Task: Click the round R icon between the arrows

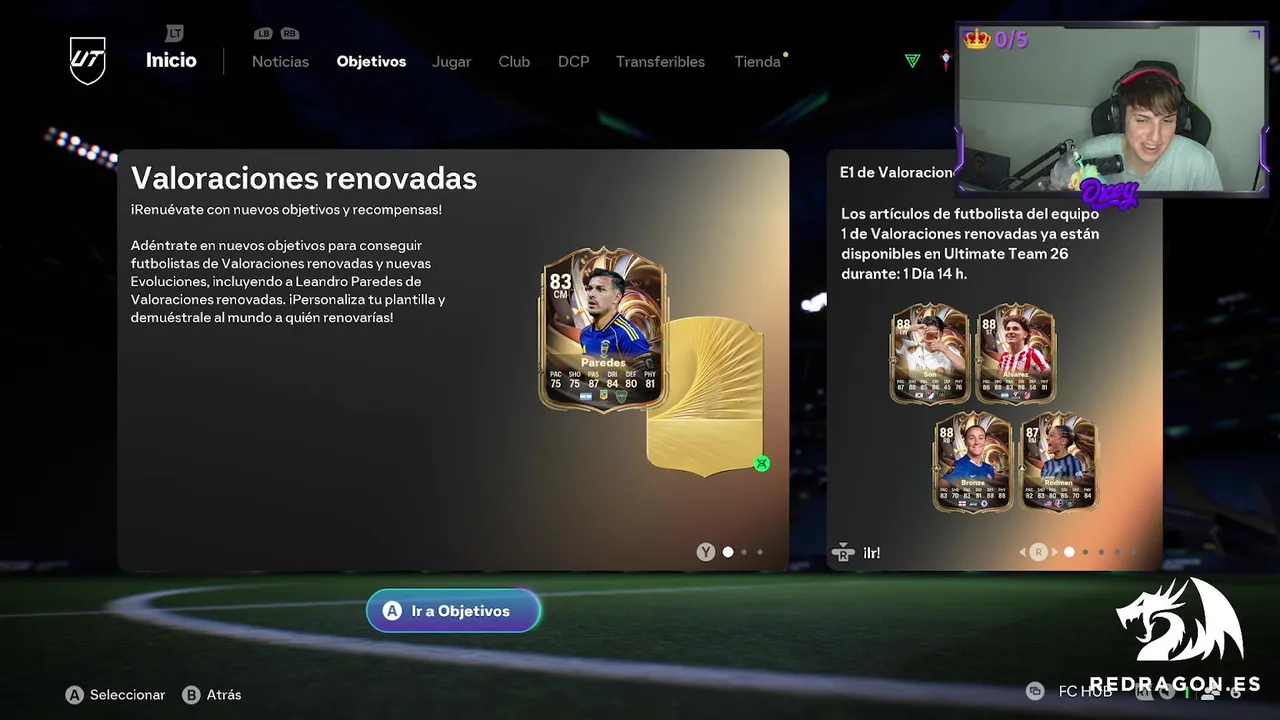Action: (x=1038, y=552)
